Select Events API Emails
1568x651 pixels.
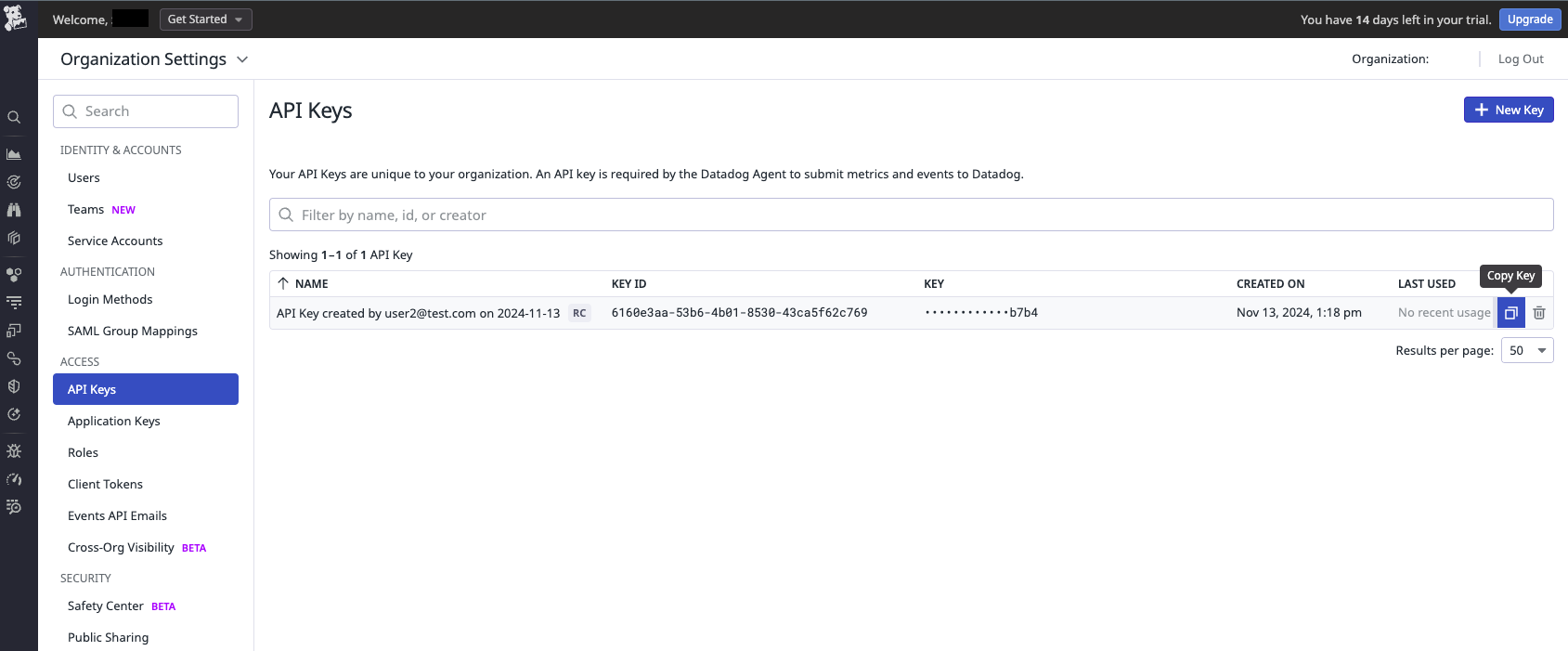pos(117,516)
